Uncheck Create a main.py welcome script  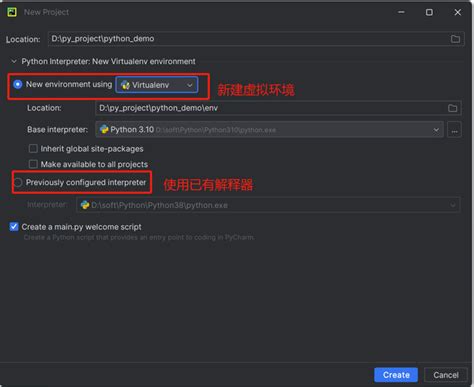coord(14,227)
